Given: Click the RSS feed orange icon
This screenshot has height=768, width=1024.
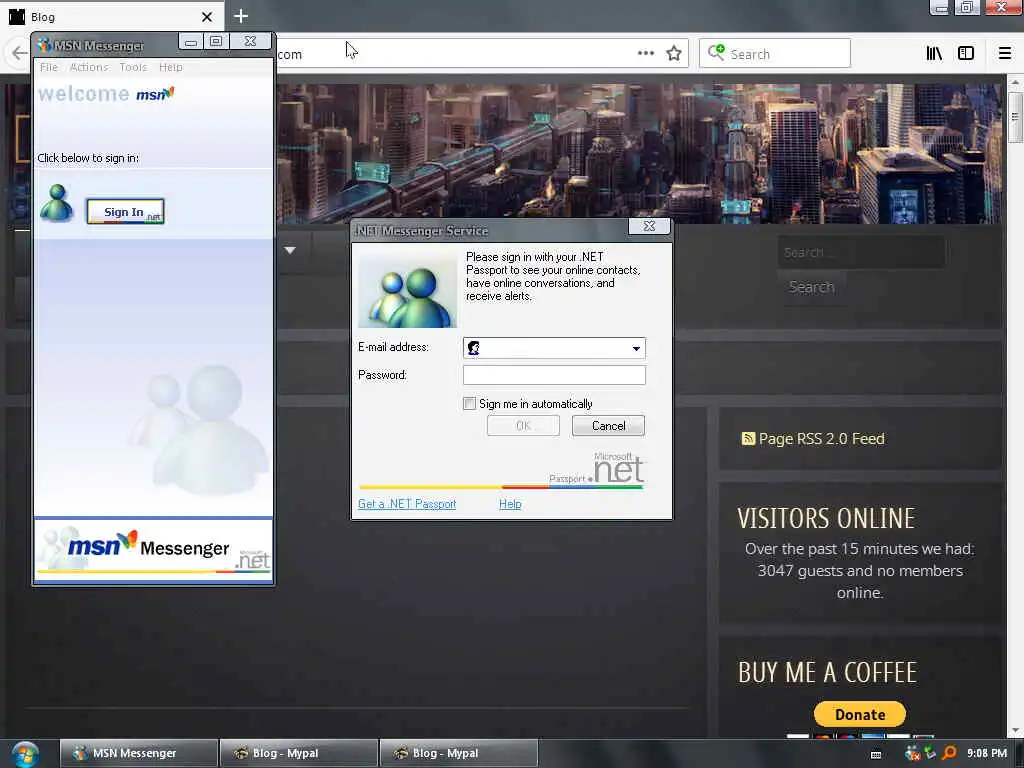Looking at the screenshot, I should [x=748, y=439].
